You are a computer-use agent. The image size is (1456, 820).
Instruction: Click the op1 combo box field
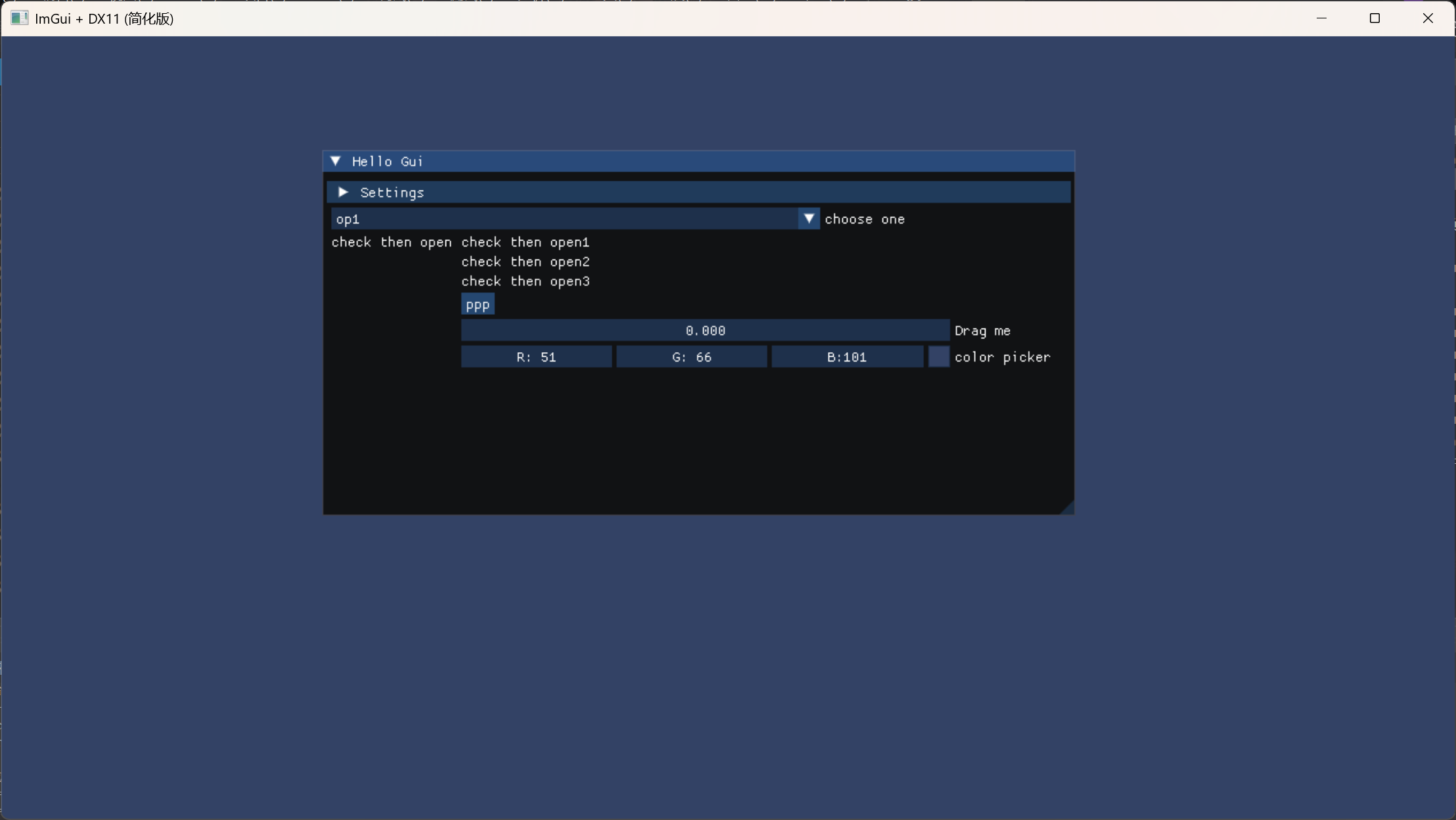point(564,219)
